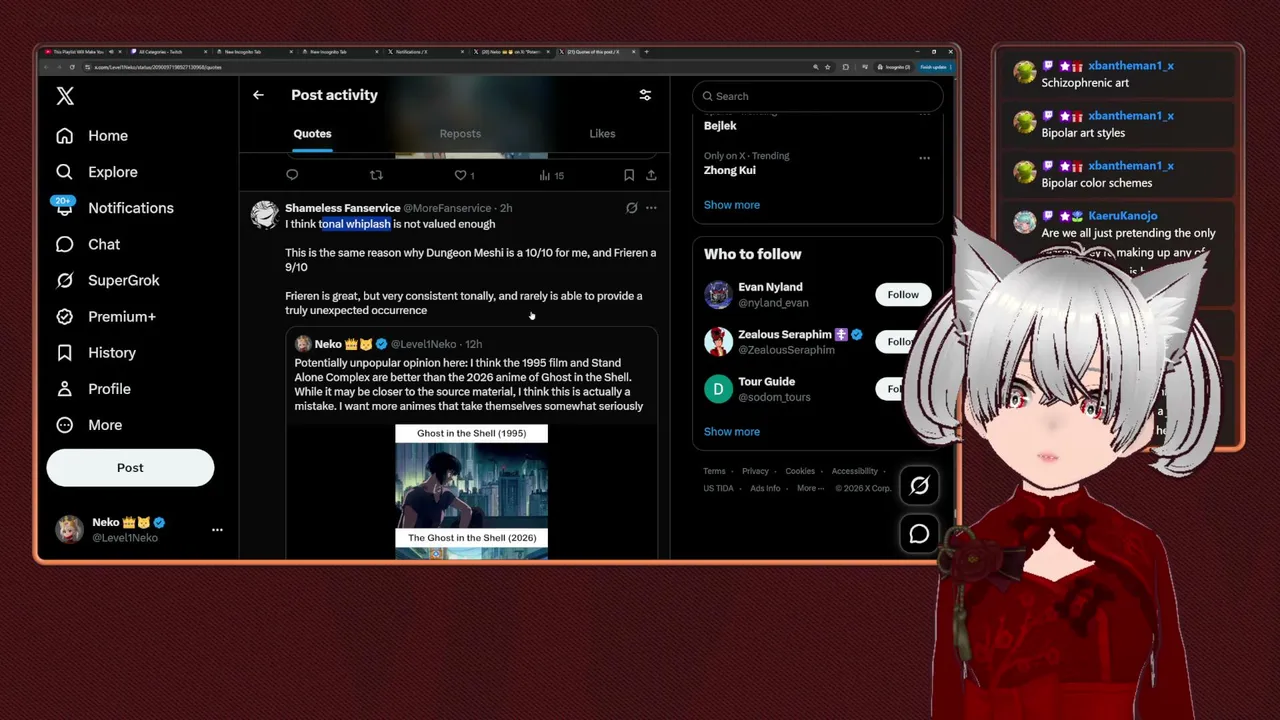View analytics icon showing 15 views
This screenshot has width=1280, height=720.
545,175
